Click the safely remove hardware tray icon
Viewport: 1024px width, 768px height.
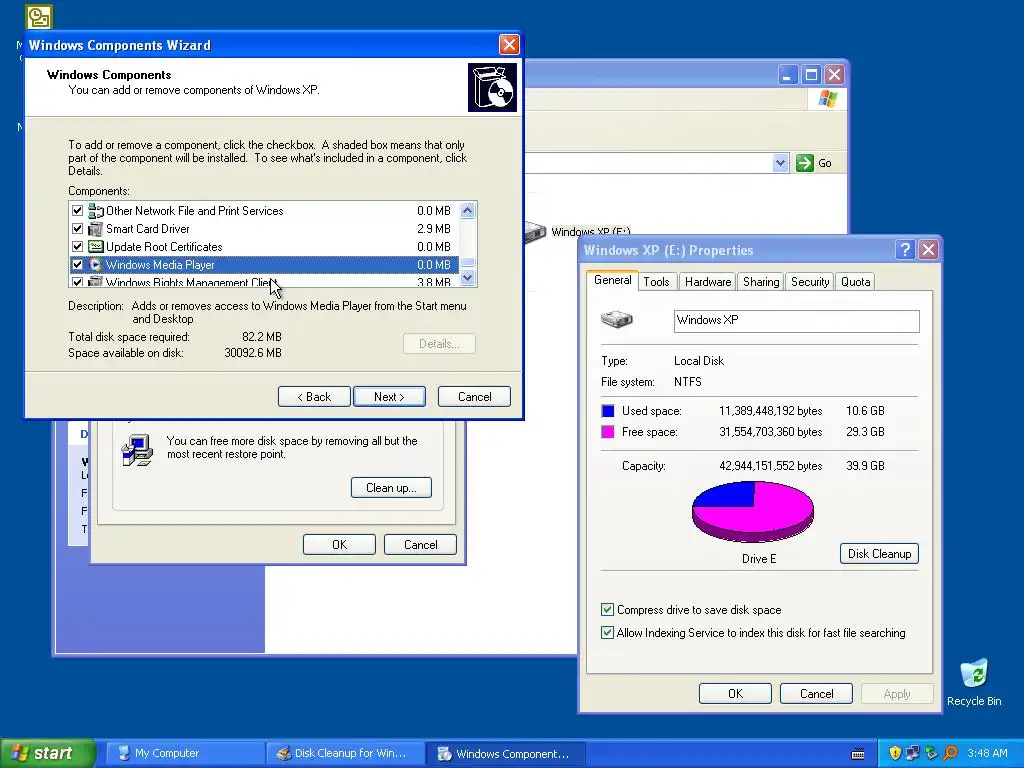click(931, 753)
